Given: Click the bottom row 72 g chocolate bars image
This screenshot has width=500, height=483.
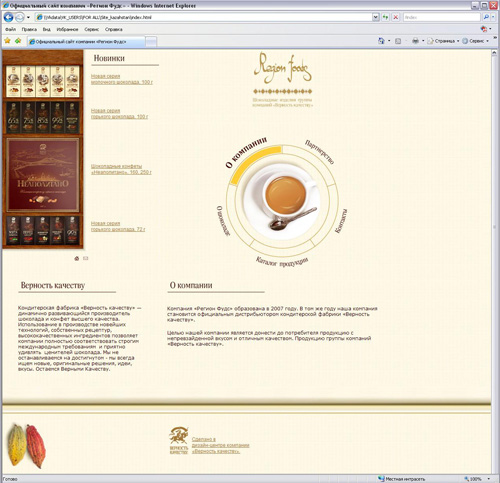Looking at the screenshot, I should 43,230.
